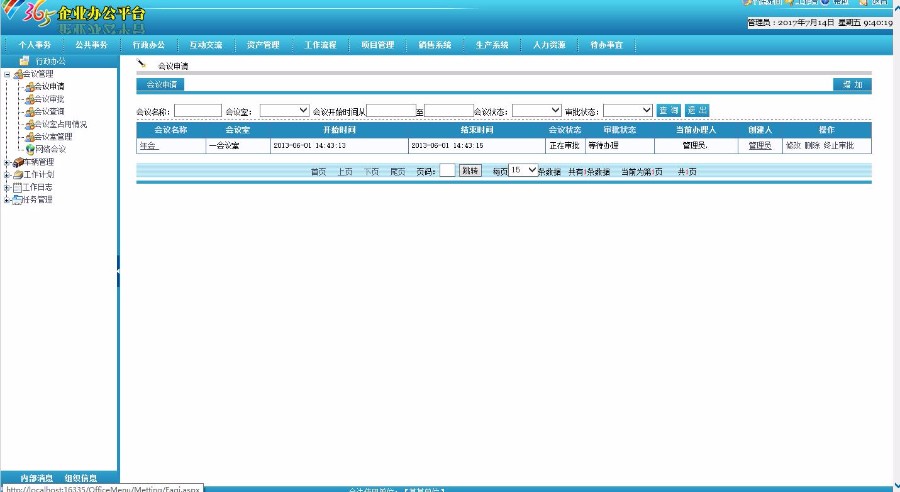
Task: Click the 会议查询 tree icon
Action: click(30, 112)
